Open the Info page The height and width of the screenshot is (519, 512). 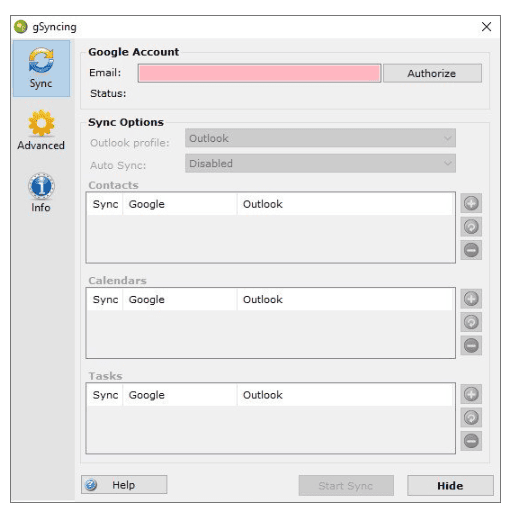[x=41, y=193]
